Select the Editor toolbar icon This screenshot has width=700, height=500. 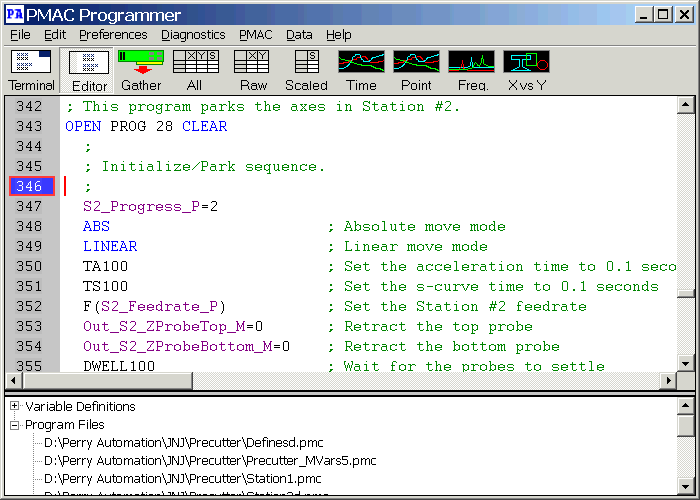click(x=90, y=70)
